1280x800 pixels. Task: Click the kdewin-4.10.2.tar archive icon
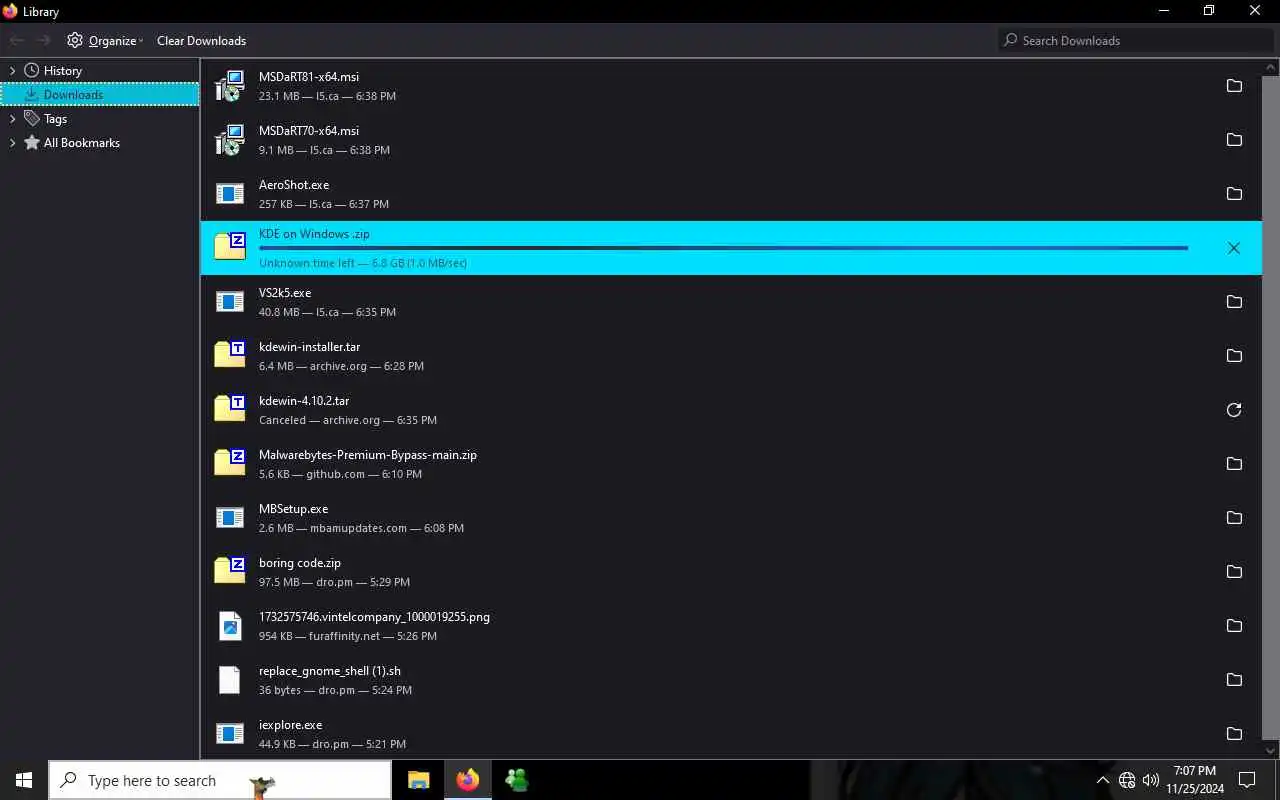tap(230, 408)
